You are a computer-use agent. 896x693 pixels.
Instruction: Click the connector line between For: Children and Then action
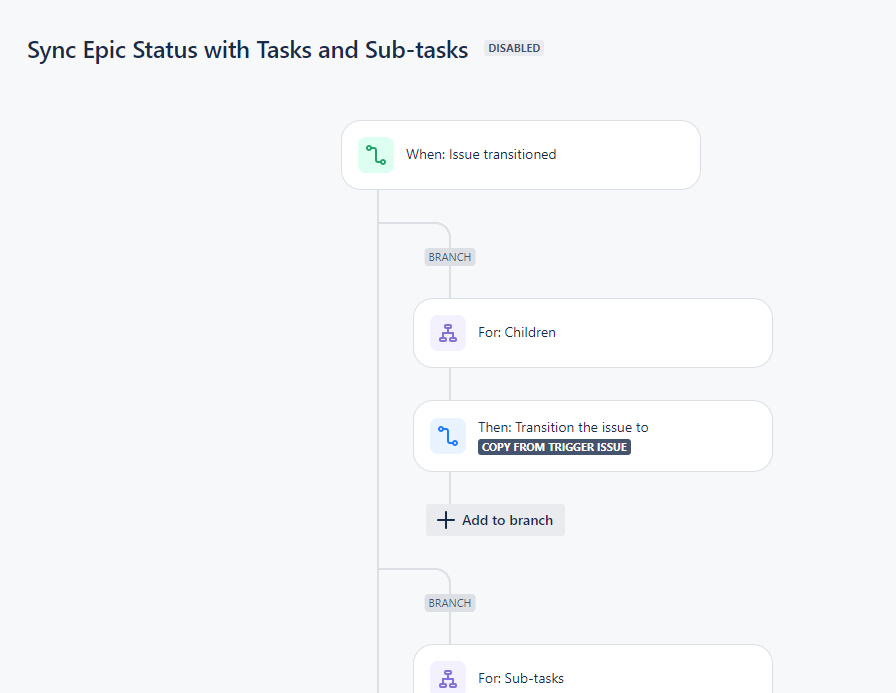click(450, 384)
